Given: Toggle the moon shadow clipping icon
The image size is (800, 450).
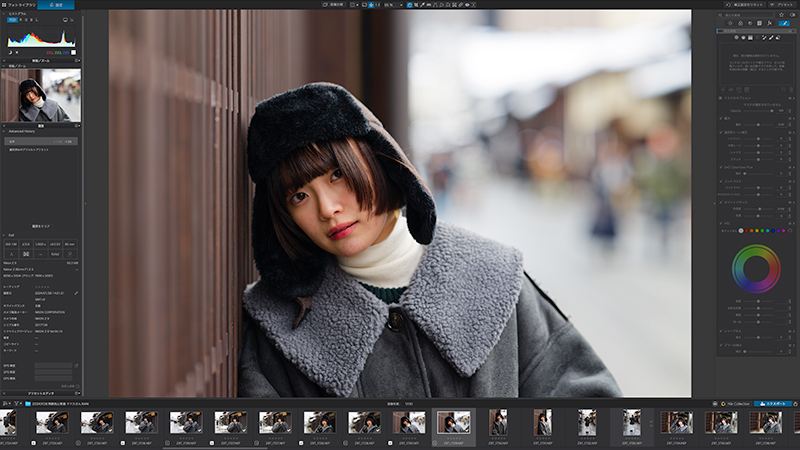Looking at the screenshot, I should click(10, 52).
